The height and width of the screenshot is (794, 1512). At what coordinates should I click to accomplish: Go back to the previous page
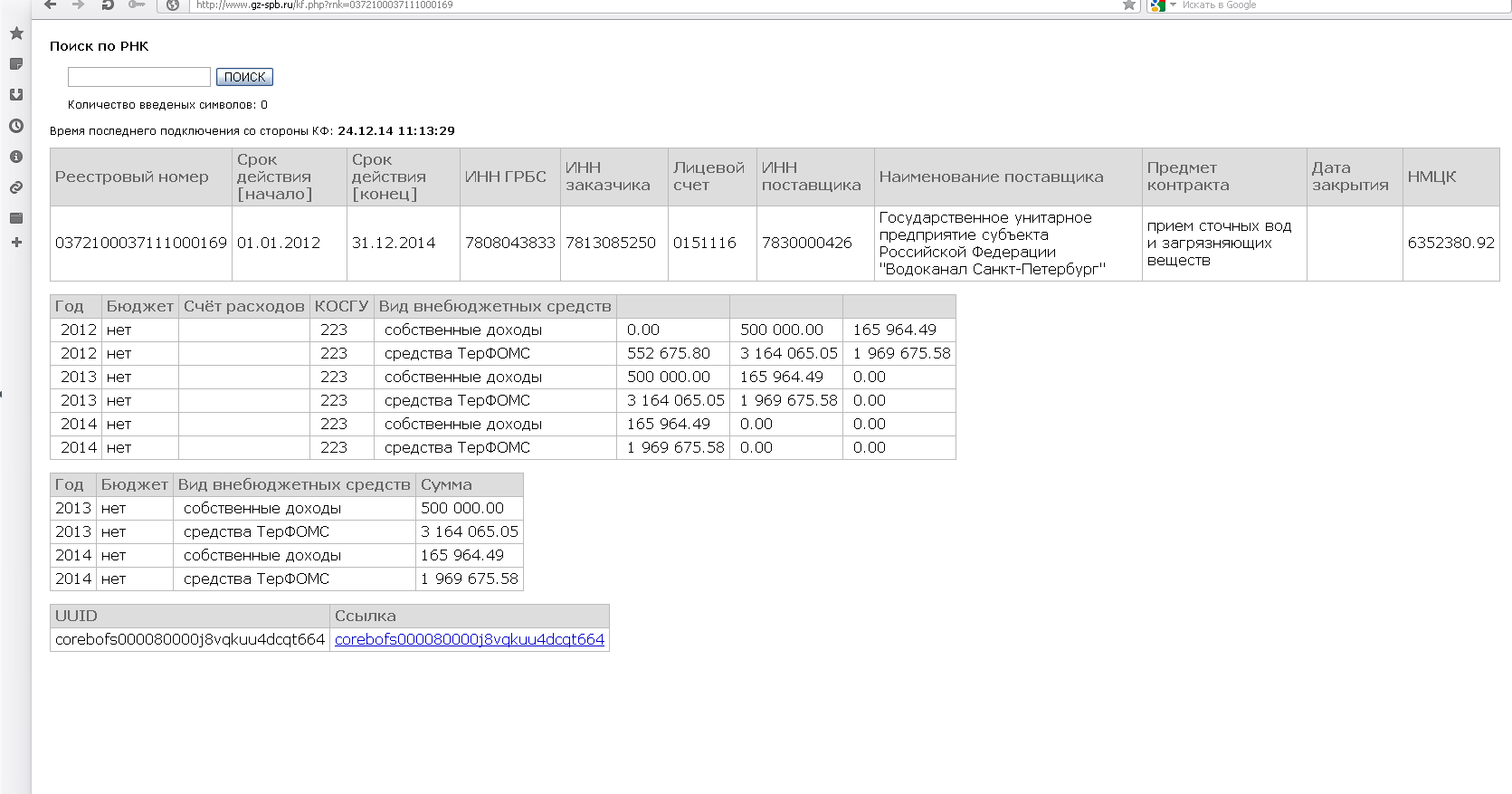51,5
